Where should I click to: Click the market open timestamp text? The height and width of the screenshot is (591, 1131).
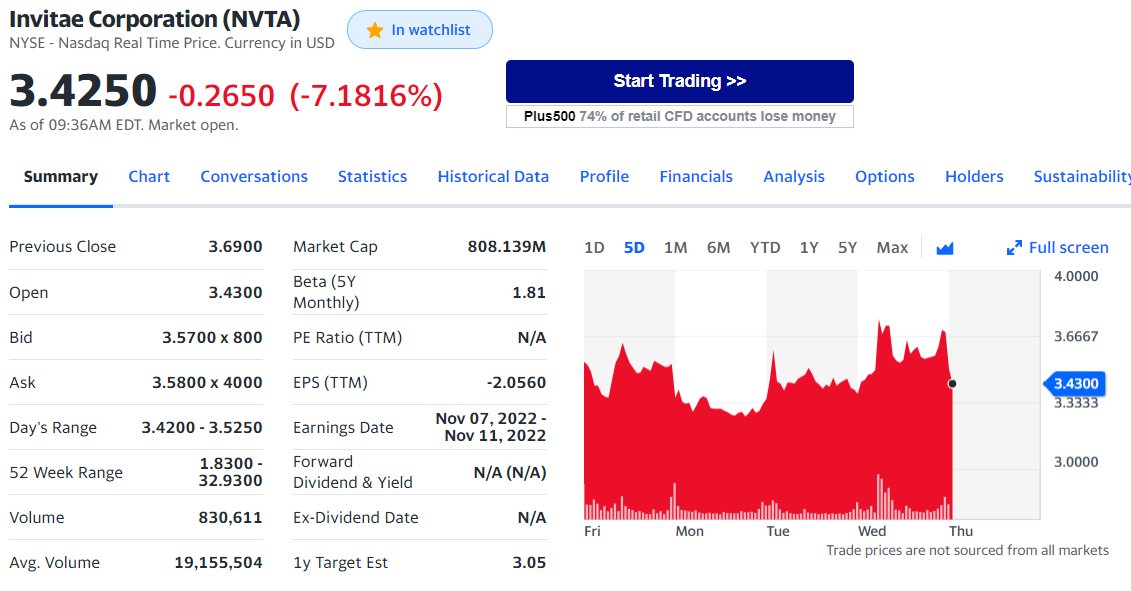(x=123, y=125)
